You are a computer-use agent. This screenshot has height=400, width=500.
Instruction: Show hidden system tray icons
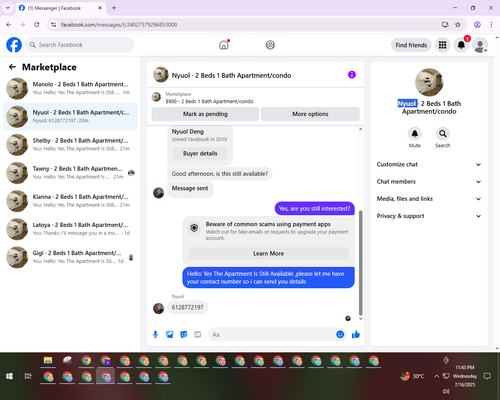tap(436, 376)
